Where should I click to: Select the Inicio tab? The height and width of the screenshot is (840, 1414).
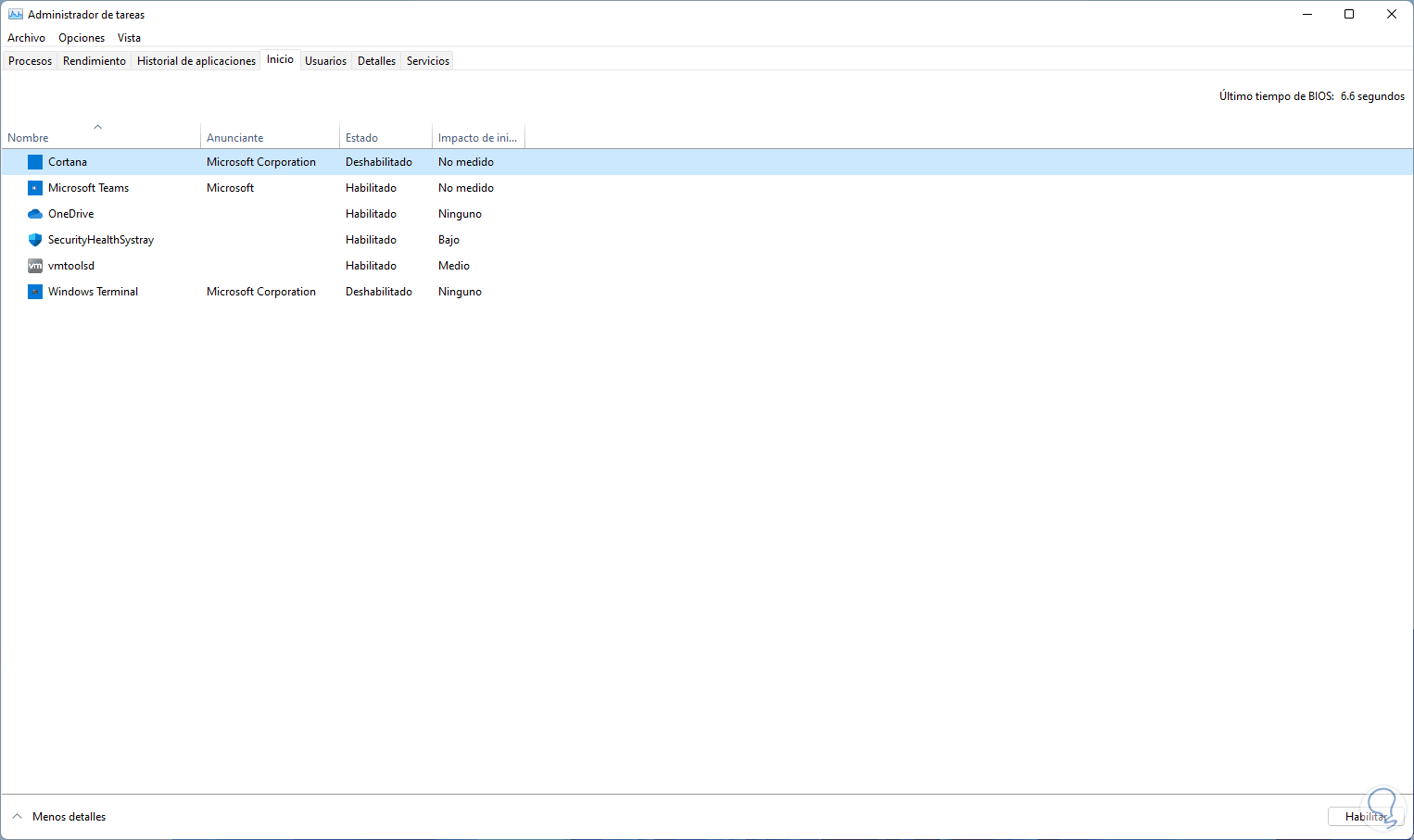point(280,59)
